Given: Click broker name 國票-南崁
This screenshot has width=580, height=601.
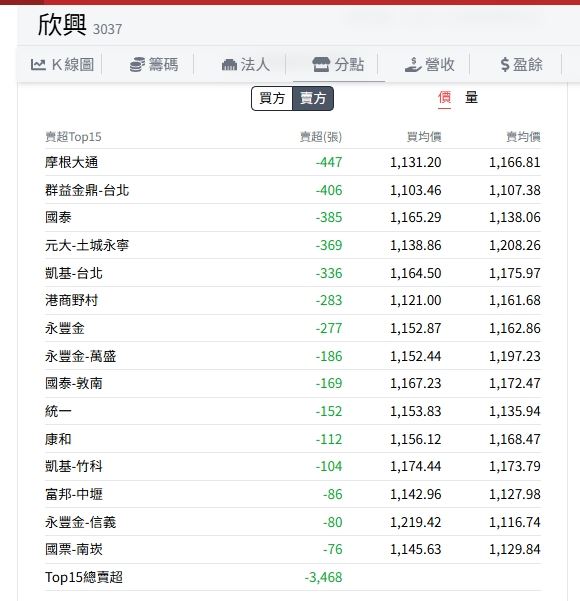Looking at the screenshot, I should coord(74,550).
